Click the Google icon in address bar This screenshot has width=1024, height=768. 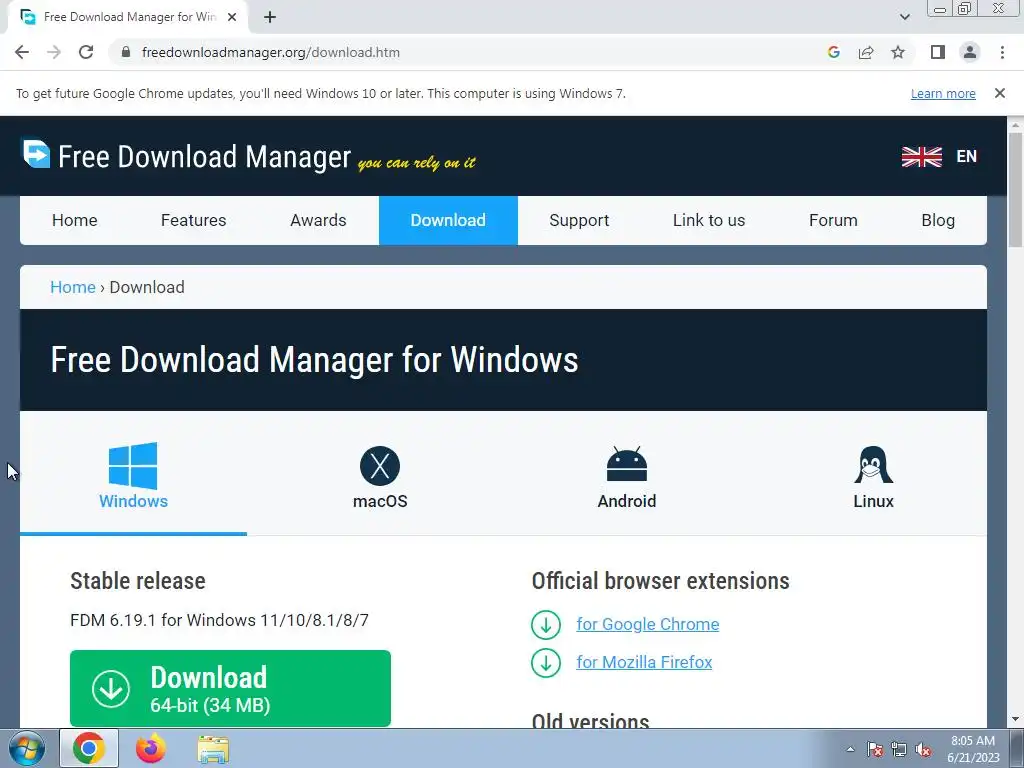[x=833, y=52]
